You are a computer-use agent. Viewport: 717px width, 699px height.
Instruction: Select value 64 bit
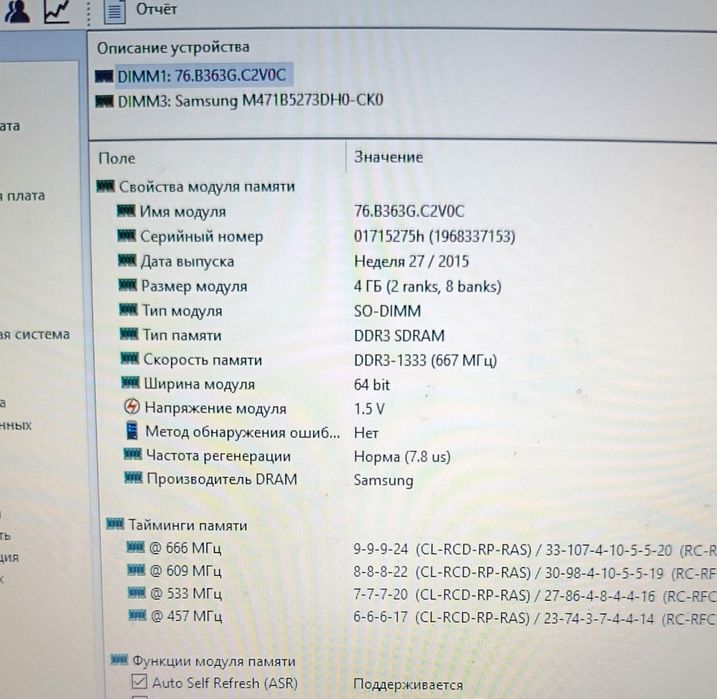(372, 385)
